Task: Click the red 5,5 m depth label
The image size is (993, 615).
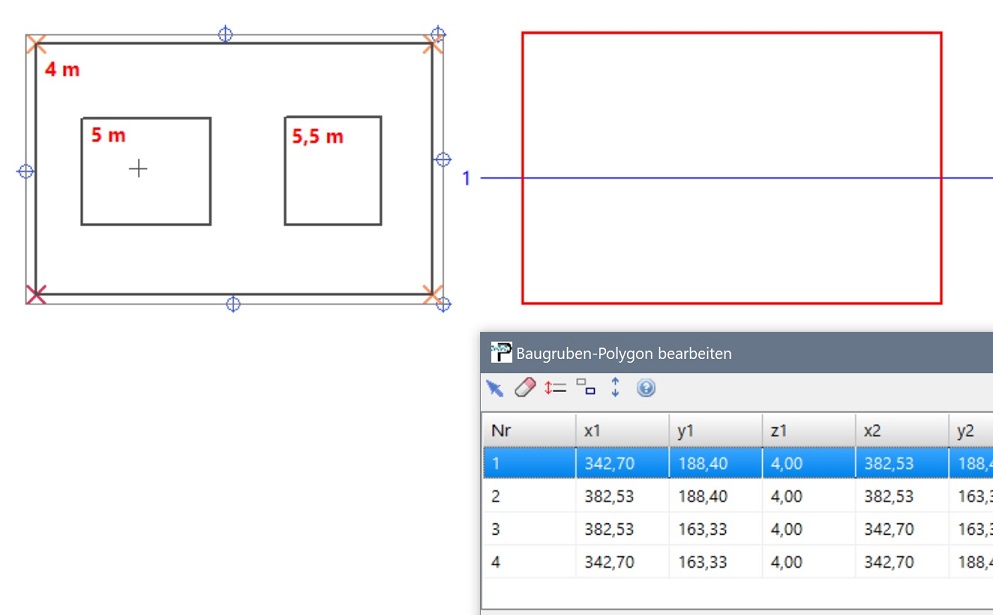Action: [x=317, y=137]
